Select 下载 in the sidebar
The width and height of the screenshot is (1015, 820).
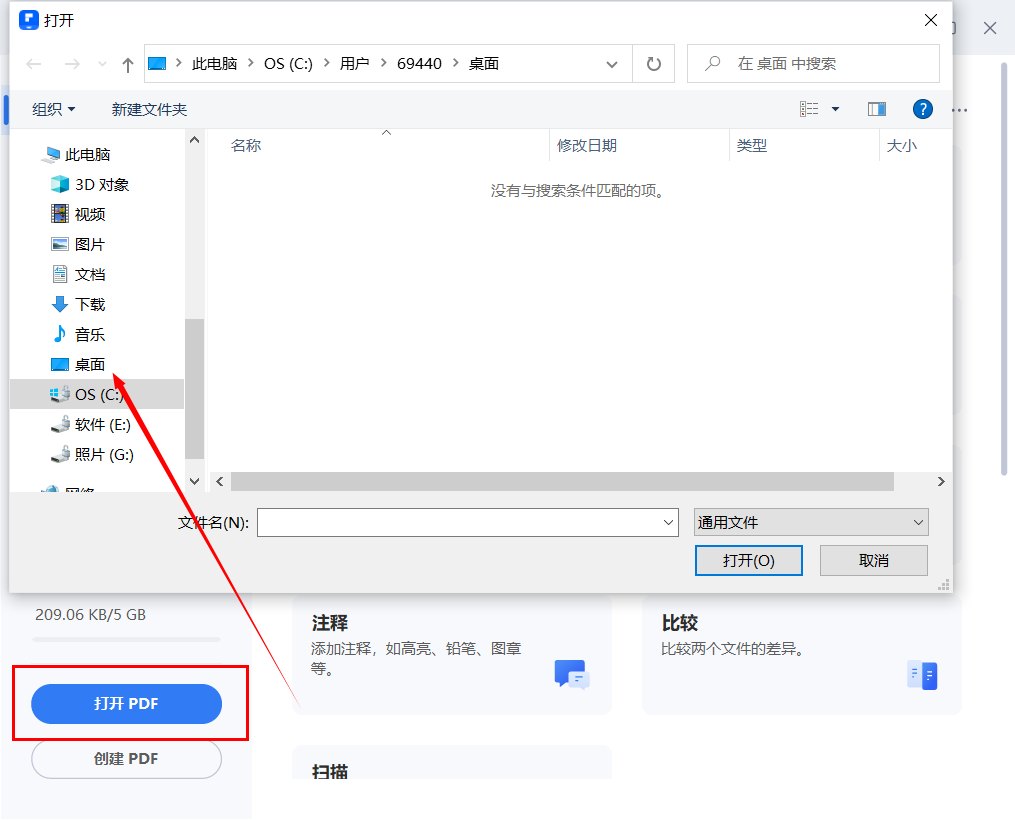(x=88, y=304)
